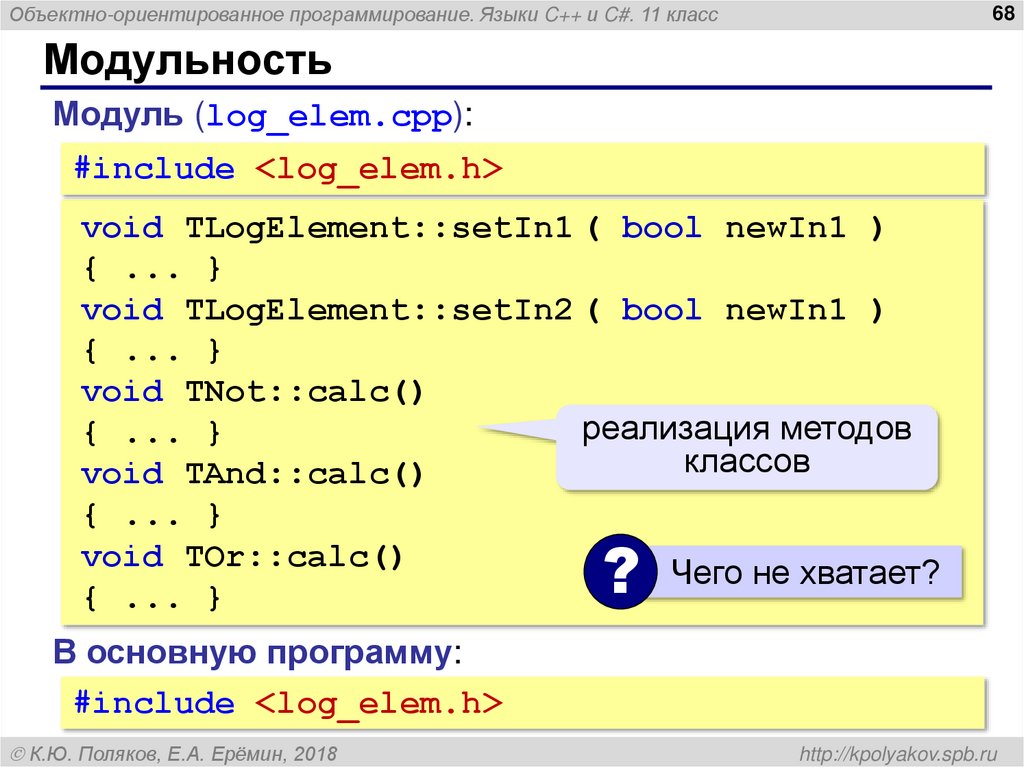Click the 'реализация методов классов' callout bubble
1024x767 pixels.
(x=746, y=446)
